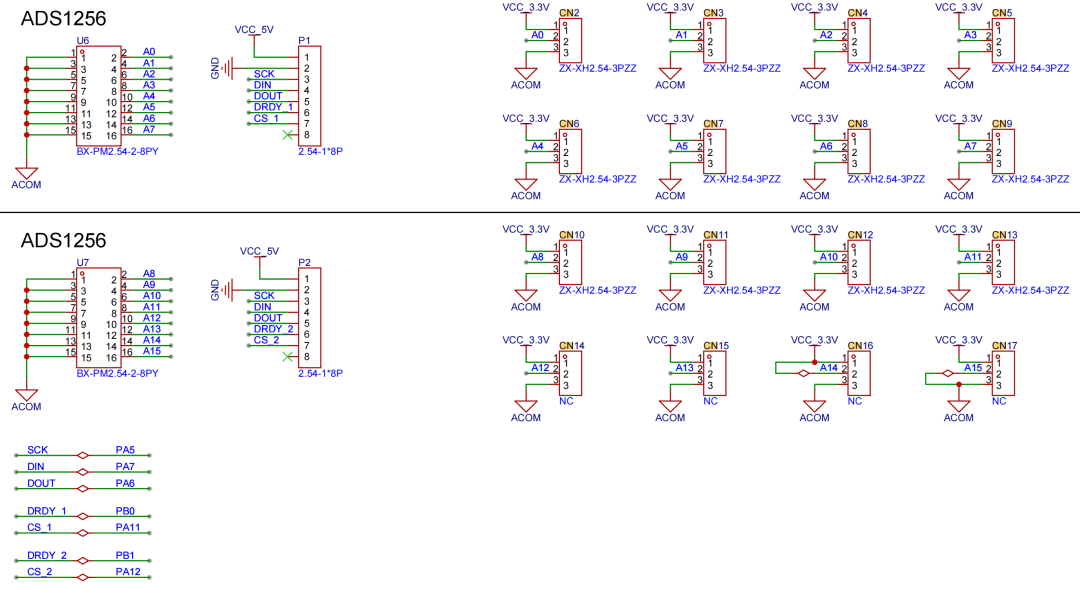Select the A10 net label at connector CN12
This screenshot has width=1080, height=589.
829,257
